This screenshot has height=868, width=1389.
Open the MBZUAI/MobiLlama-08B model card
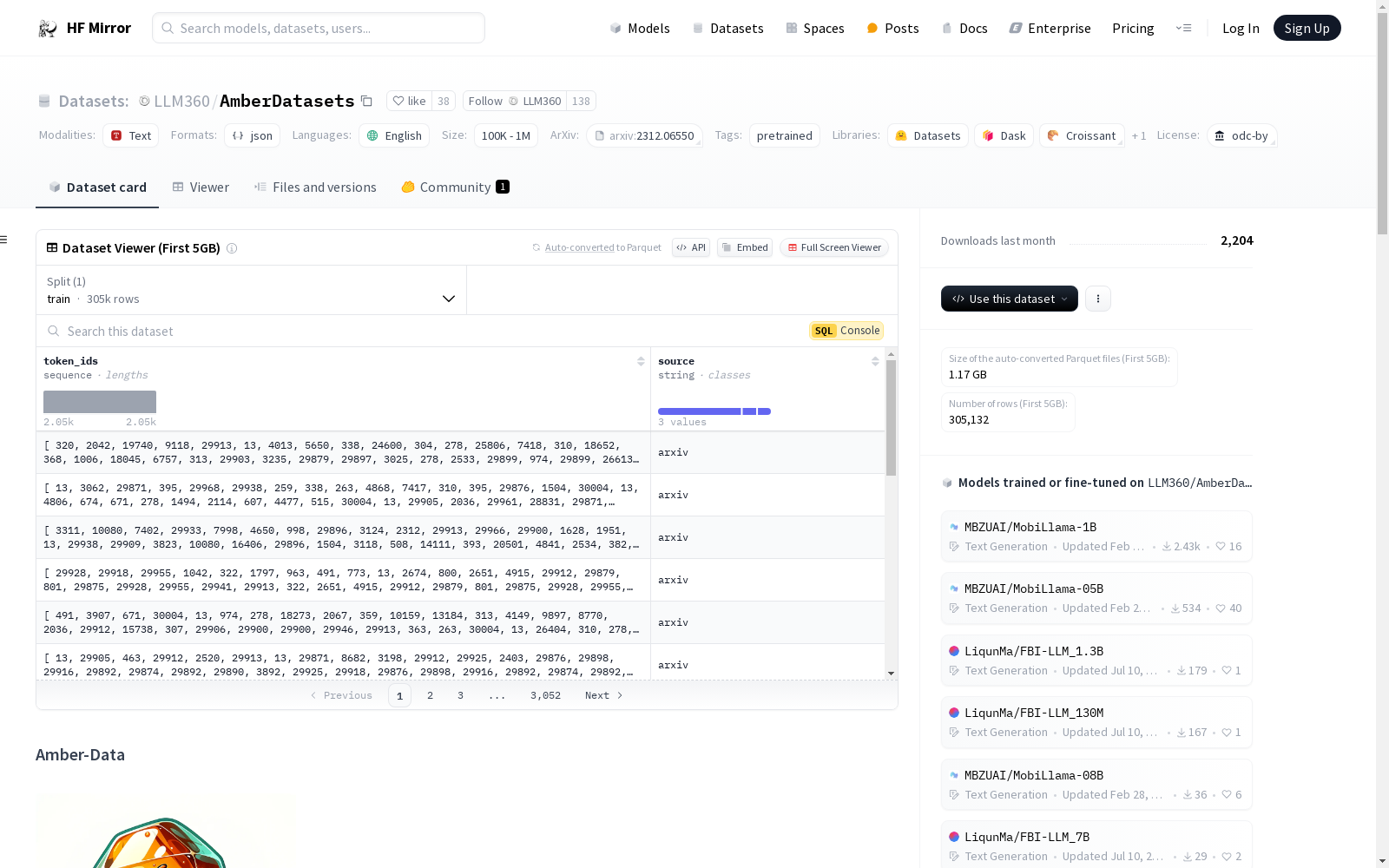[1096, 785]
